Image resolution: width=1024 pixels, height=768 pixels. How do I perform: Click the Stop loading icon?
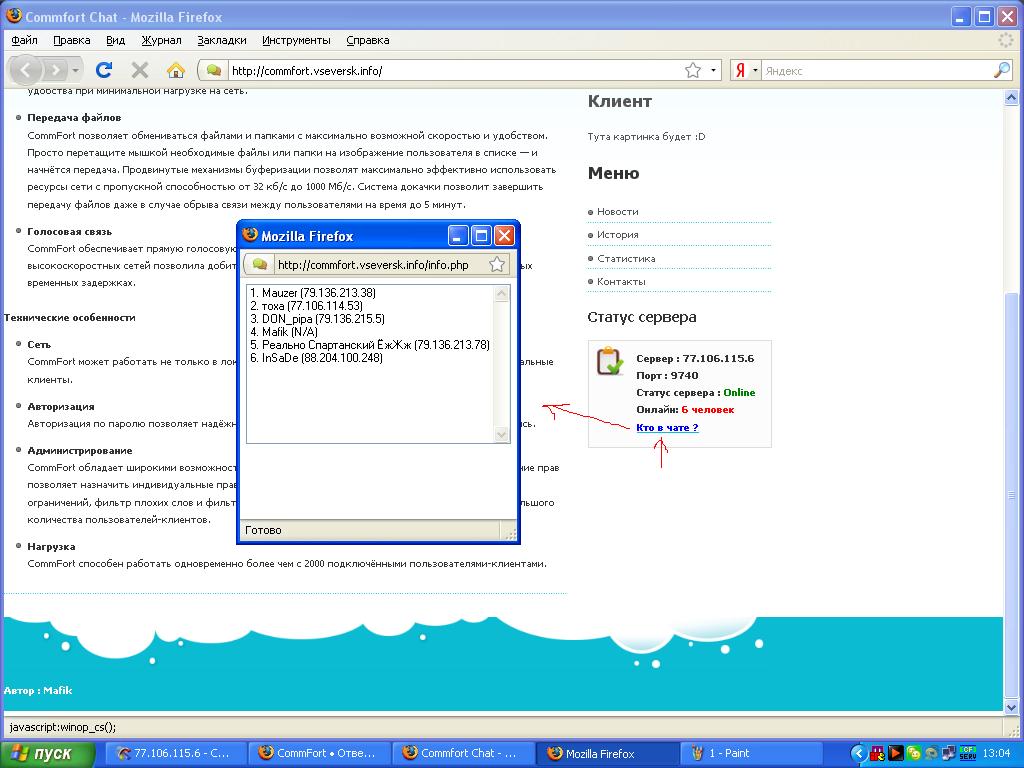tap(140, 70)
